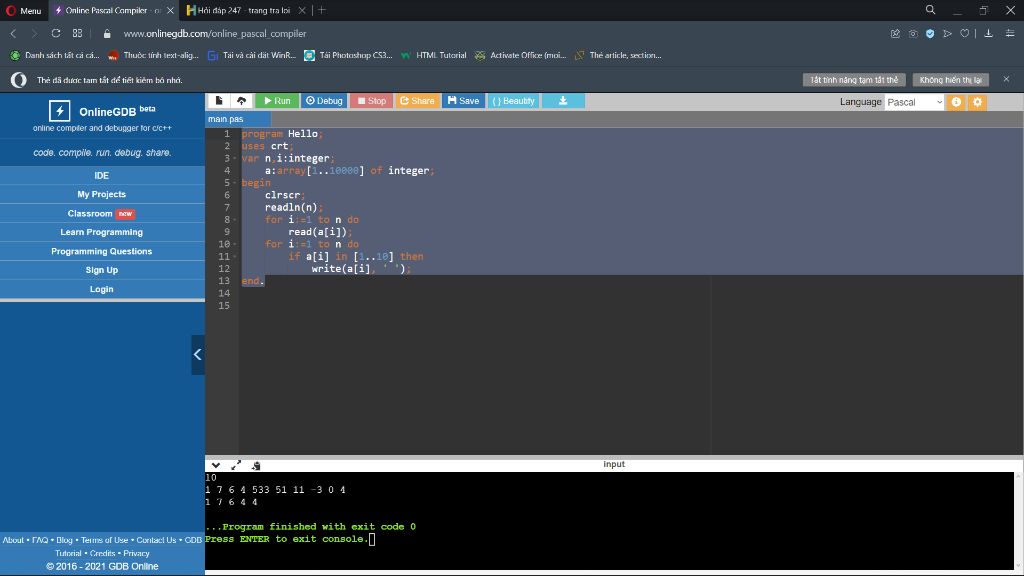
Task: Fold the begin block at line 5
Action: 234,183
